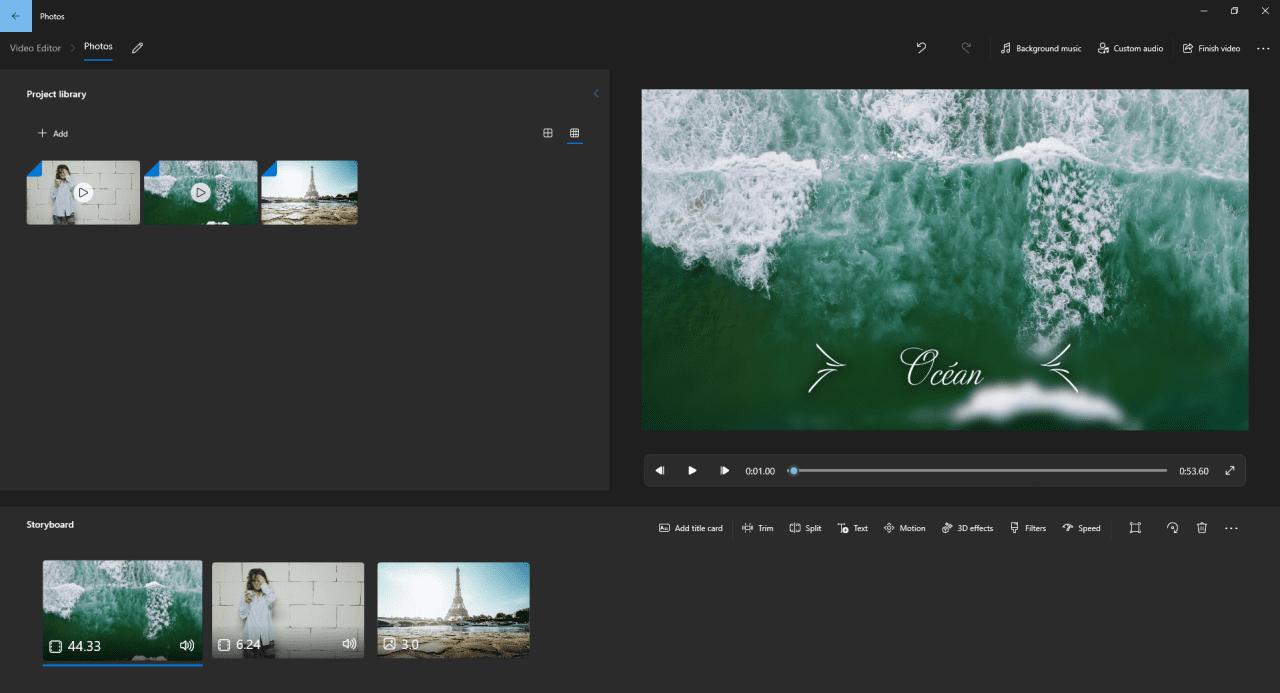The height and width of the screenshot is (693, 1280).
Task: Click the 3.0 duration on Eiffel card
Action: point(410,644)
